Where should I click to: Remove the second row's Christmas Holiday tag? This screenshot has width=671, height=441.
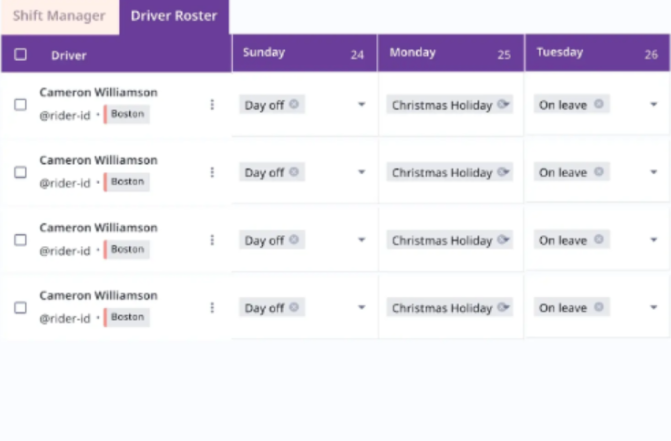pyautogui.click(x=502, y=172)
